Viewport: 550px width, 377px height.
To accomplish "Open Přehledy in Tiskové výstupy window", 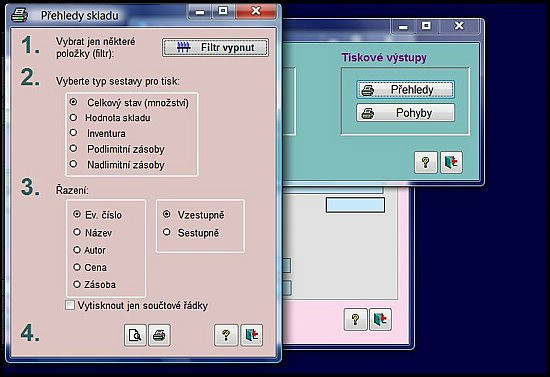I will 405,90.
